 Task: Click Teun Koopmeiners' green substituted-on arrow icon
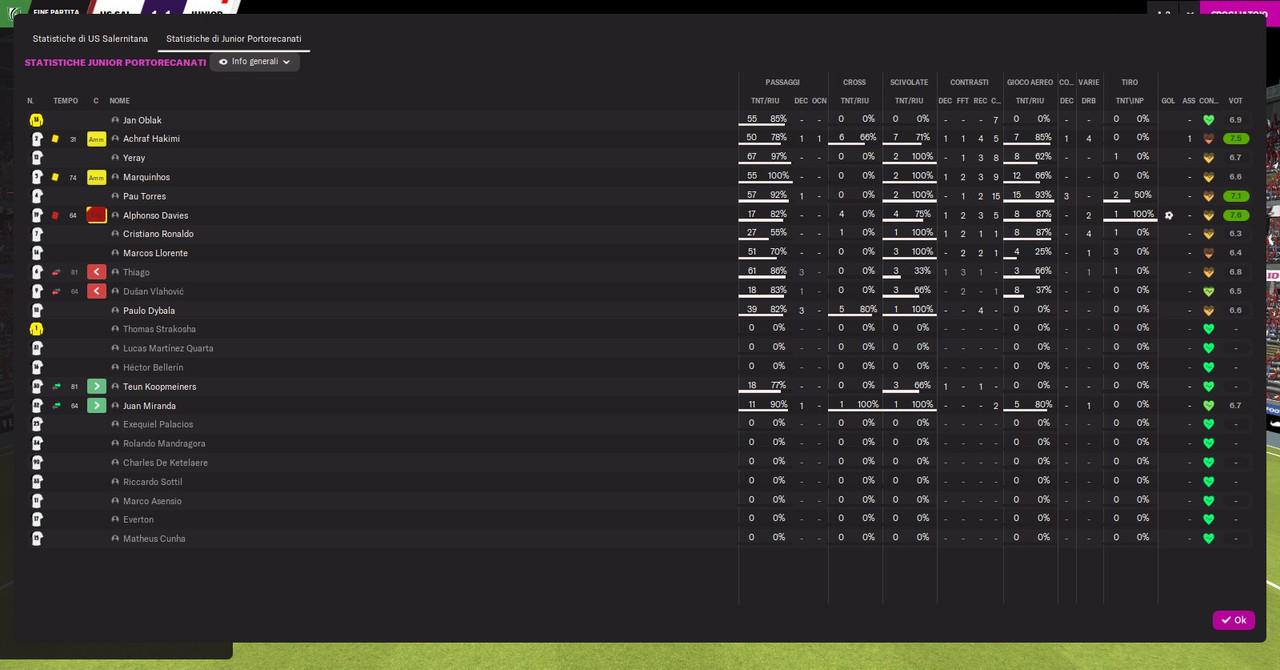point(96,387)
